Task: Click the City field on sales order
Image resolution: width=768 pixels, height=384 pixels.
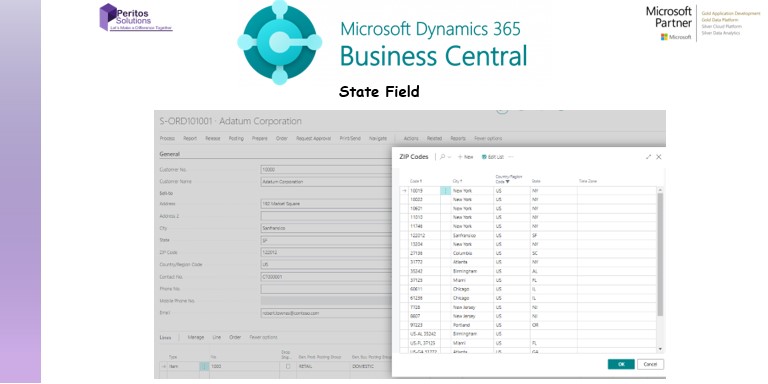Action: 326,228
